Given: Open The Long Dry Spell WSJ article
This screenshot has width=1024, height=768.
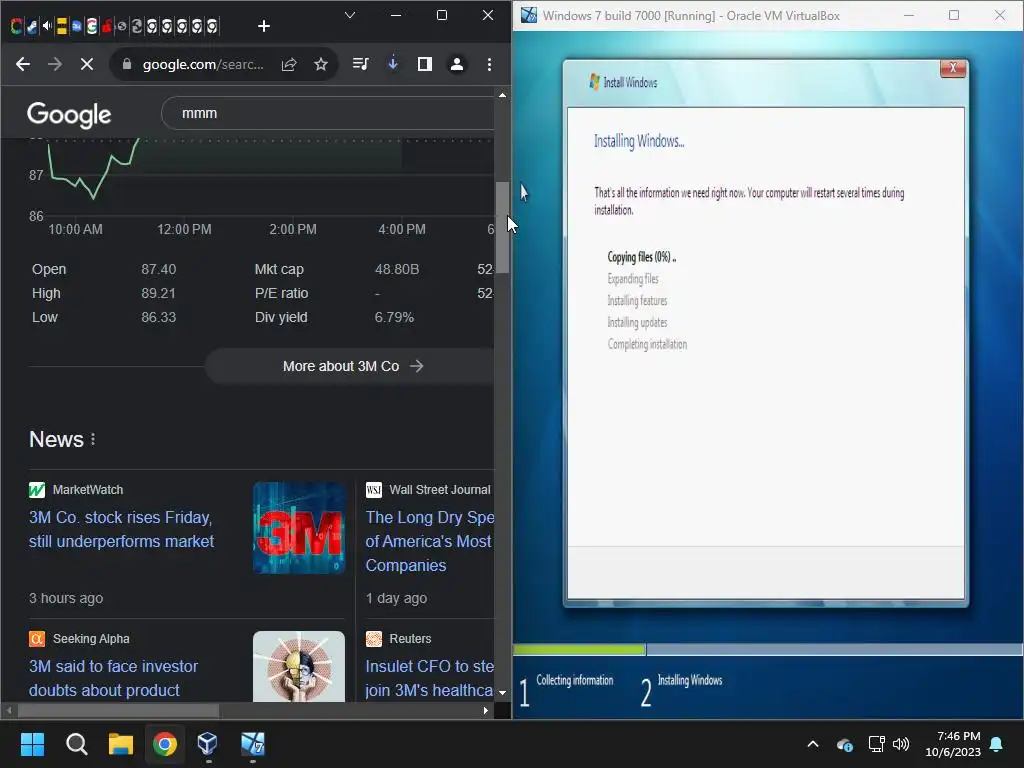Looking at the screenshot, I should (429, 541).
